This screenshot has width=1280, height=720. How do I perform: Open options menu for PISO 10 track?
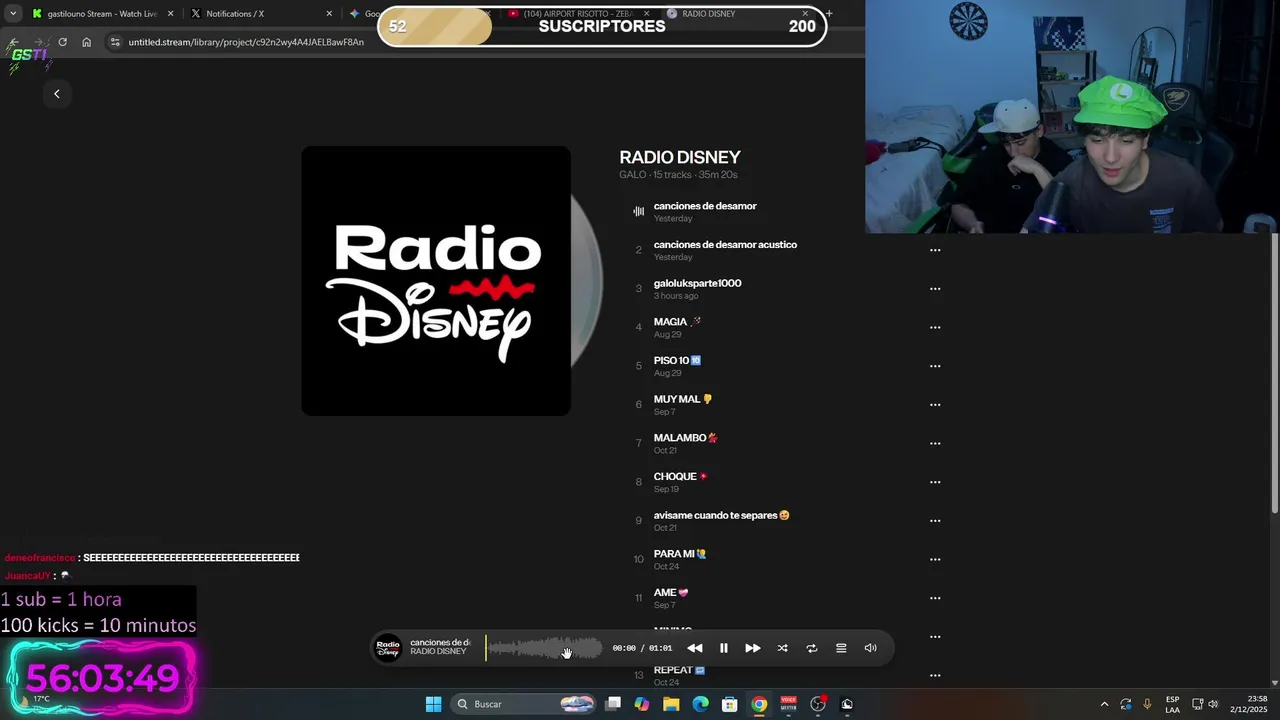click(935, 366)
